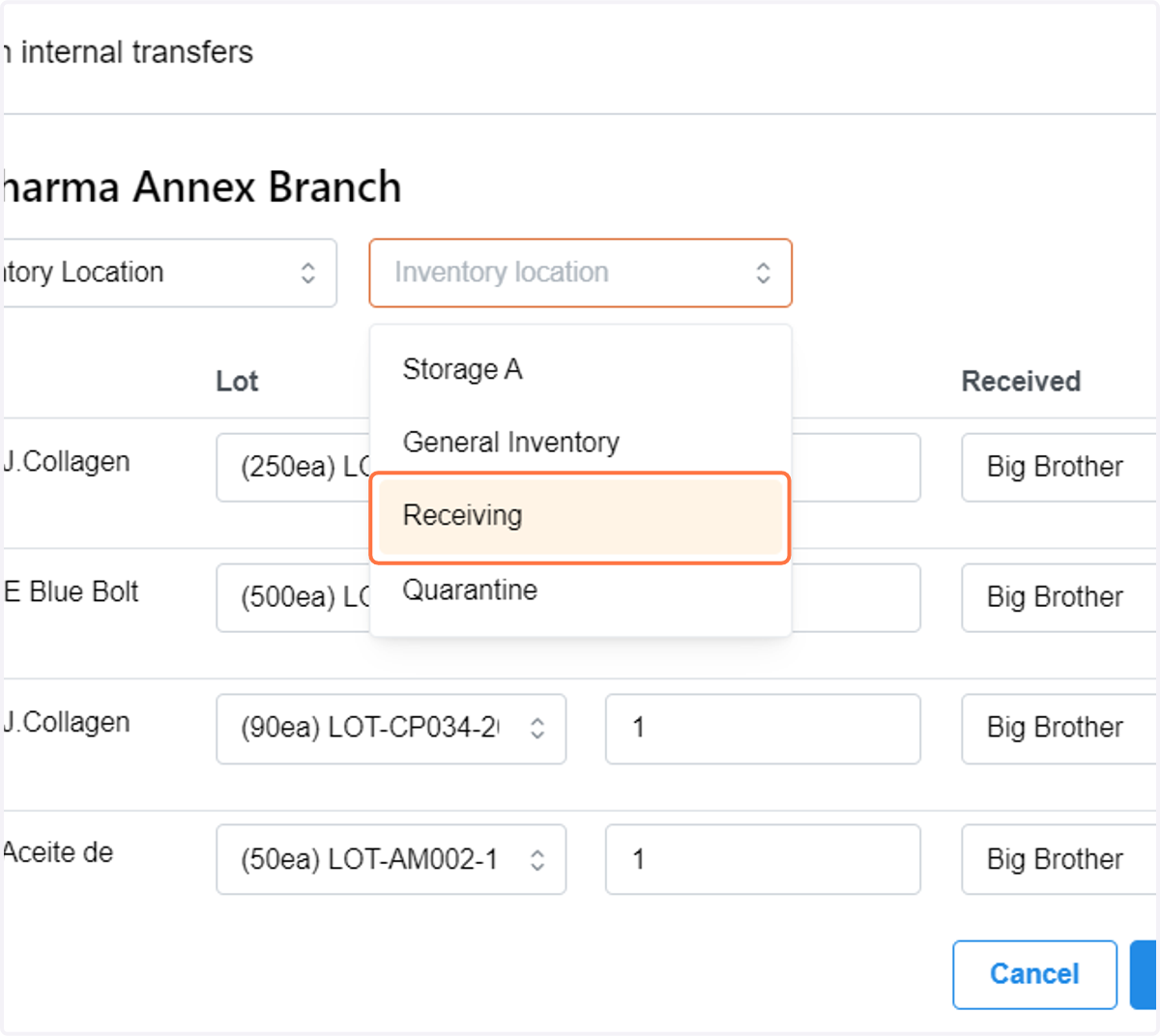Click quantity field in first J.Collagen row
1160x1036 pixels.
(x=855, y=468)
